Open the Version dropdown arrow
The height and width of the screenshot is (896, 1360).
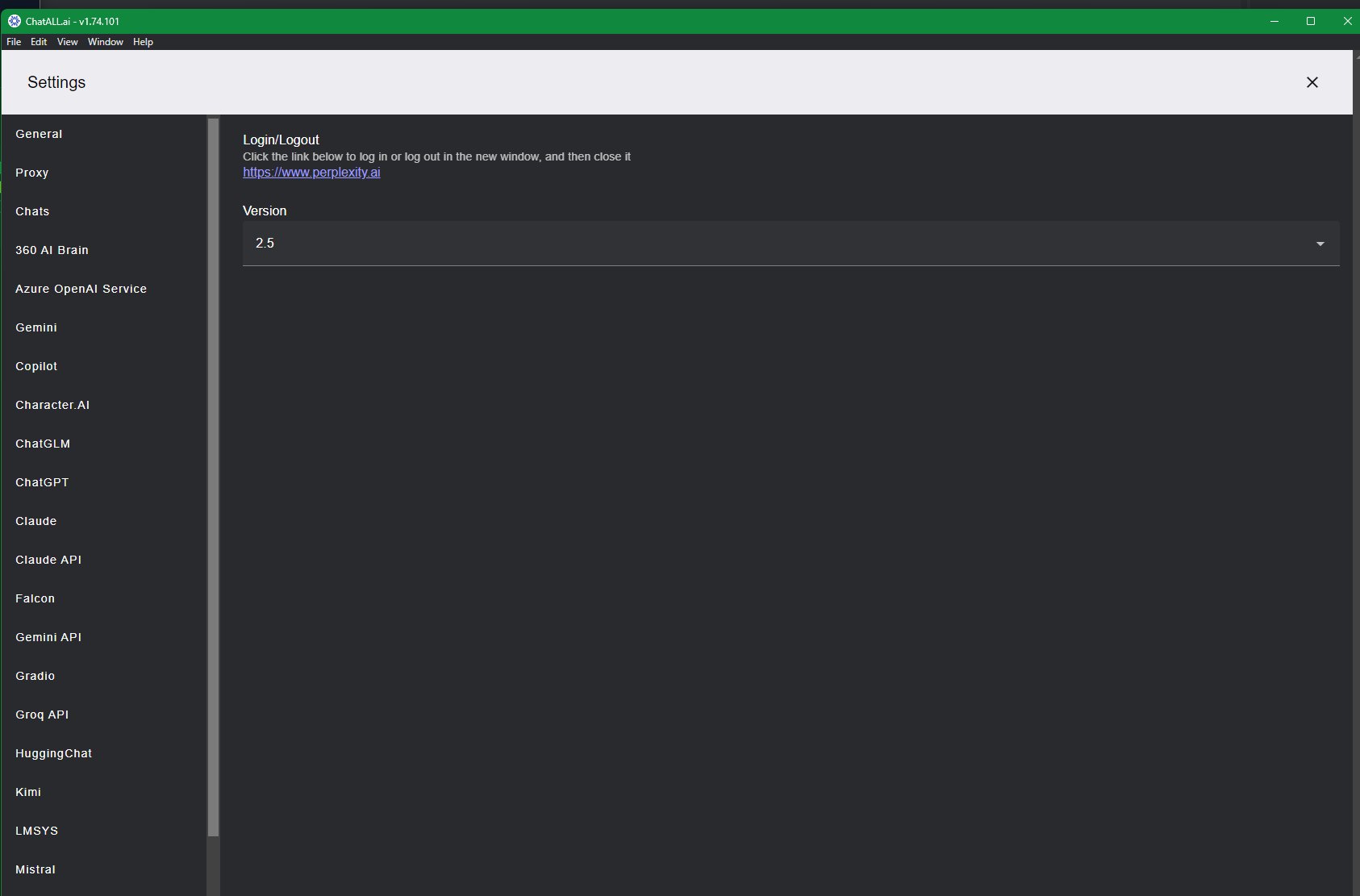coord(1320,244)
